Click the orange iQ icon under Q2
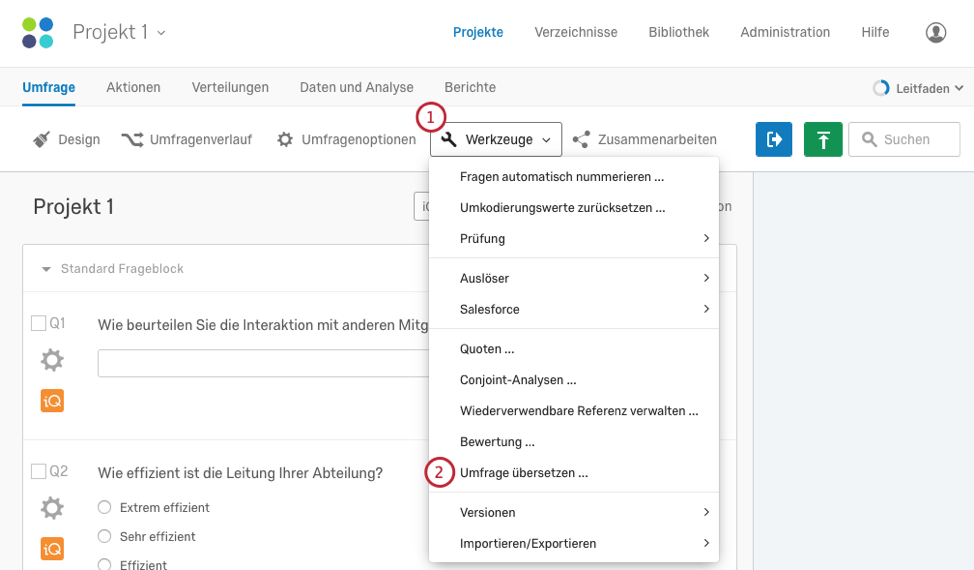The image size is (974, 570). (x=52, y=548)
